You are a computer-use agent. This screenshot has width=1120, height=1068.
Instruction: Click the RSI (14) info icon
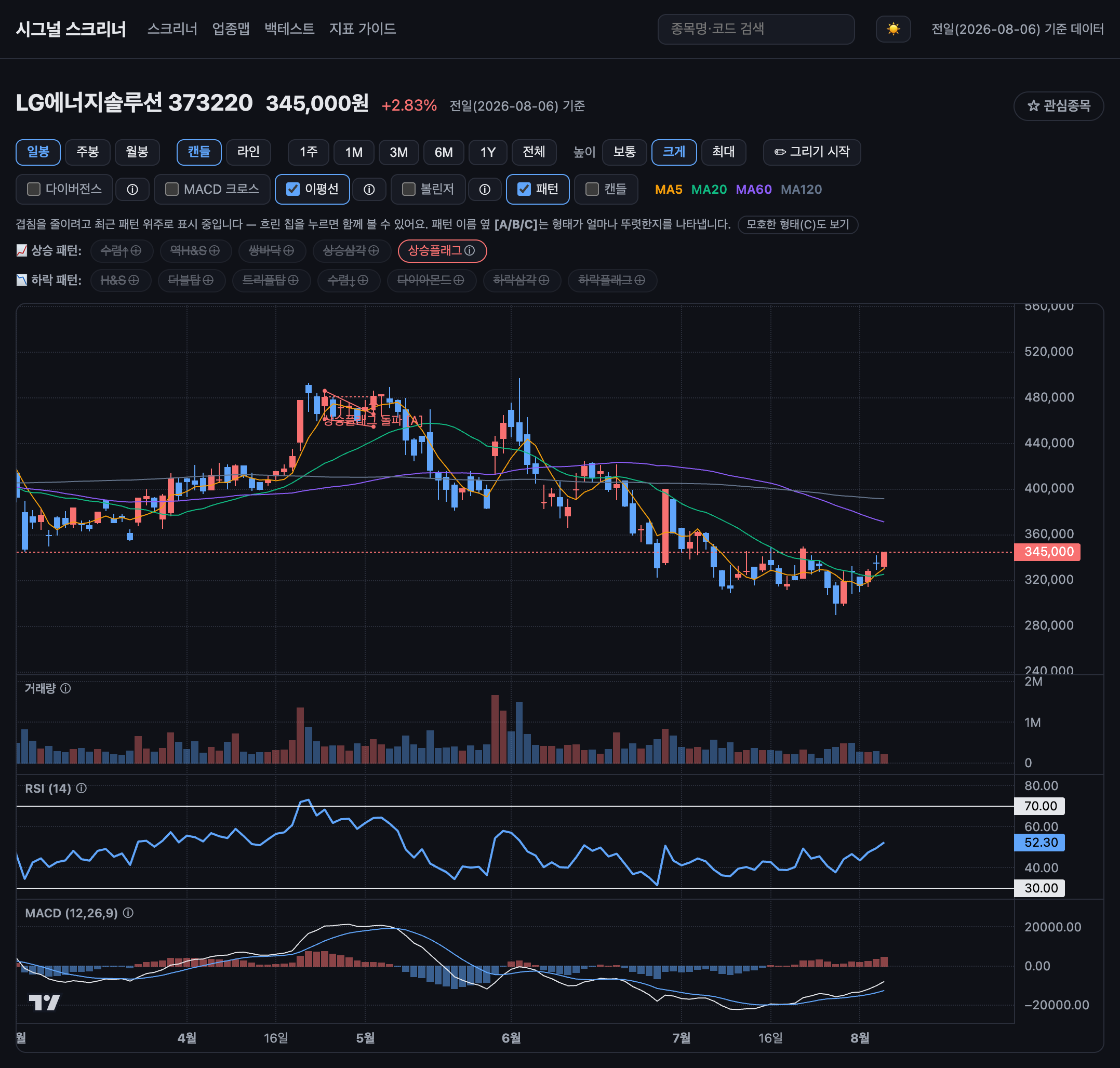[x=82, y=789]
